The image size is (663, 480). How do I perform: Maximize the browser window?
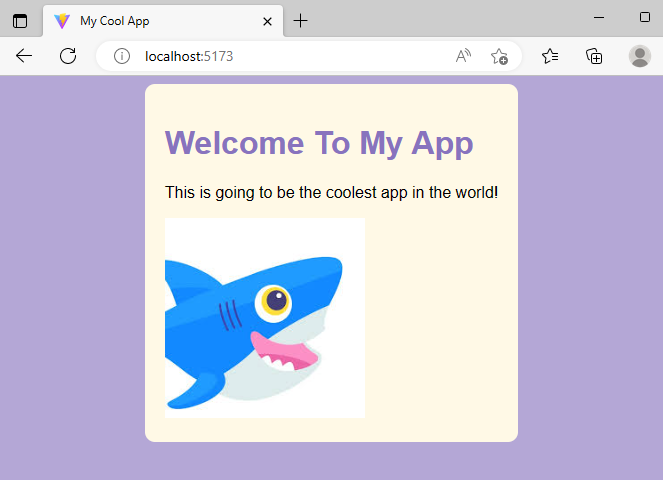(645, 17)
